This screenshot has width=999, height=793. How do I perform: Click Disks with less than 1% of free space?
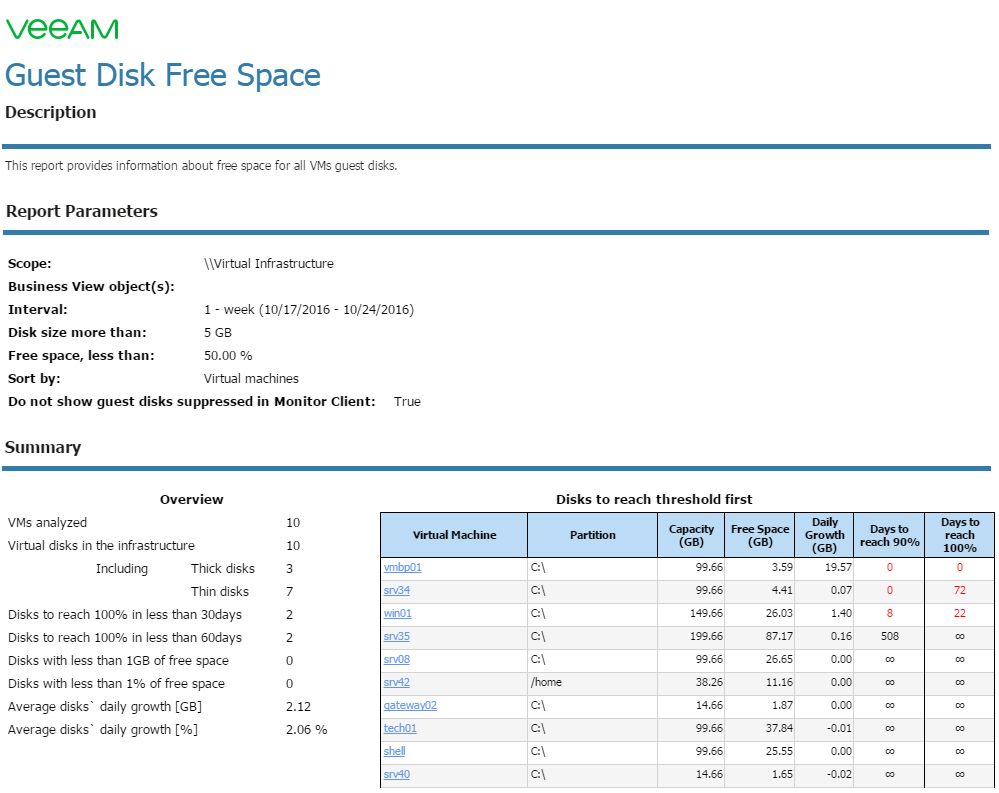pyautogui.click(x=116, y=683)
